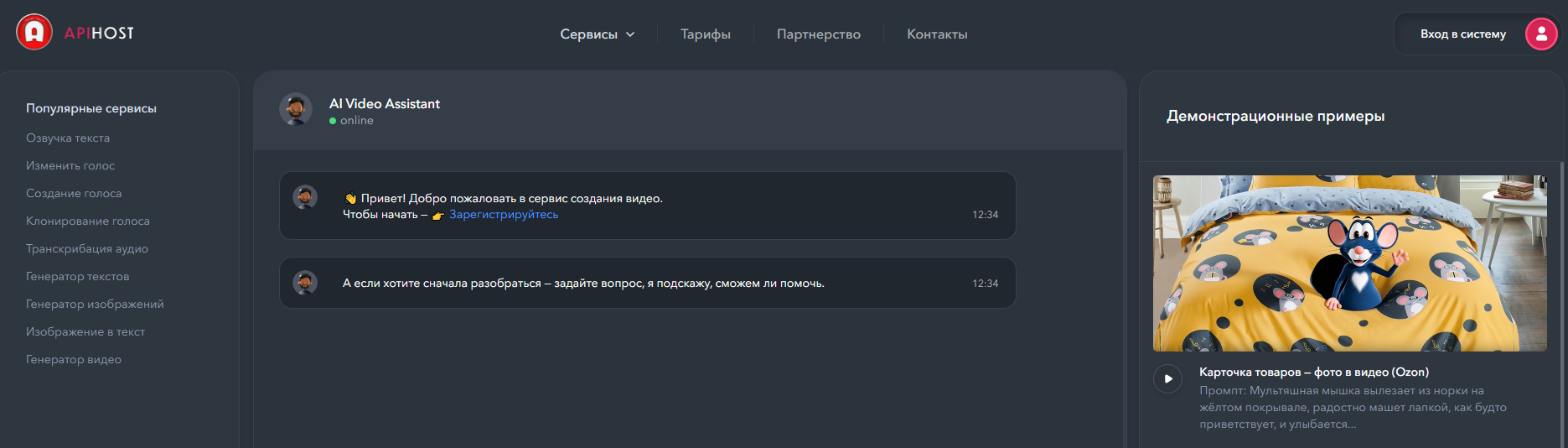
Task: Open the Озвучка текста service
Action: (68, 138)
